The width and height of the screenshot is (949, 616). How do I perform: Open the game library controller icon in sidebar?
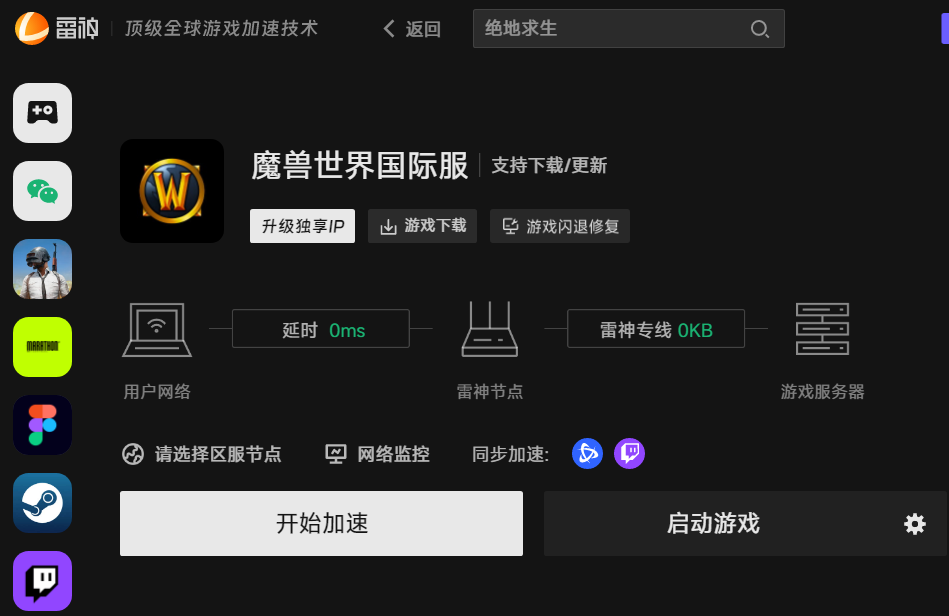tap(41, 113)
